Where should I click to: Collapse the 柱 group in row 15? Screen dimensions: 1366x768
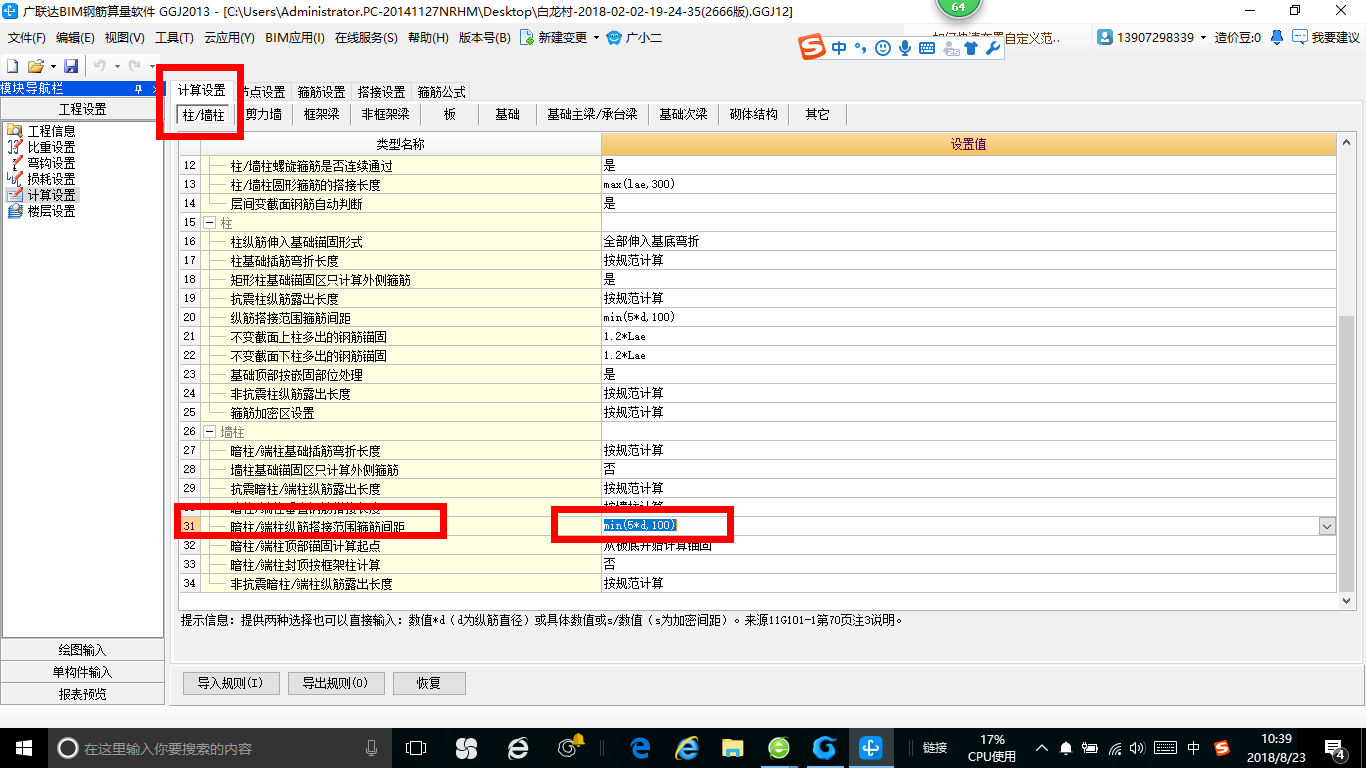[210, 222]
